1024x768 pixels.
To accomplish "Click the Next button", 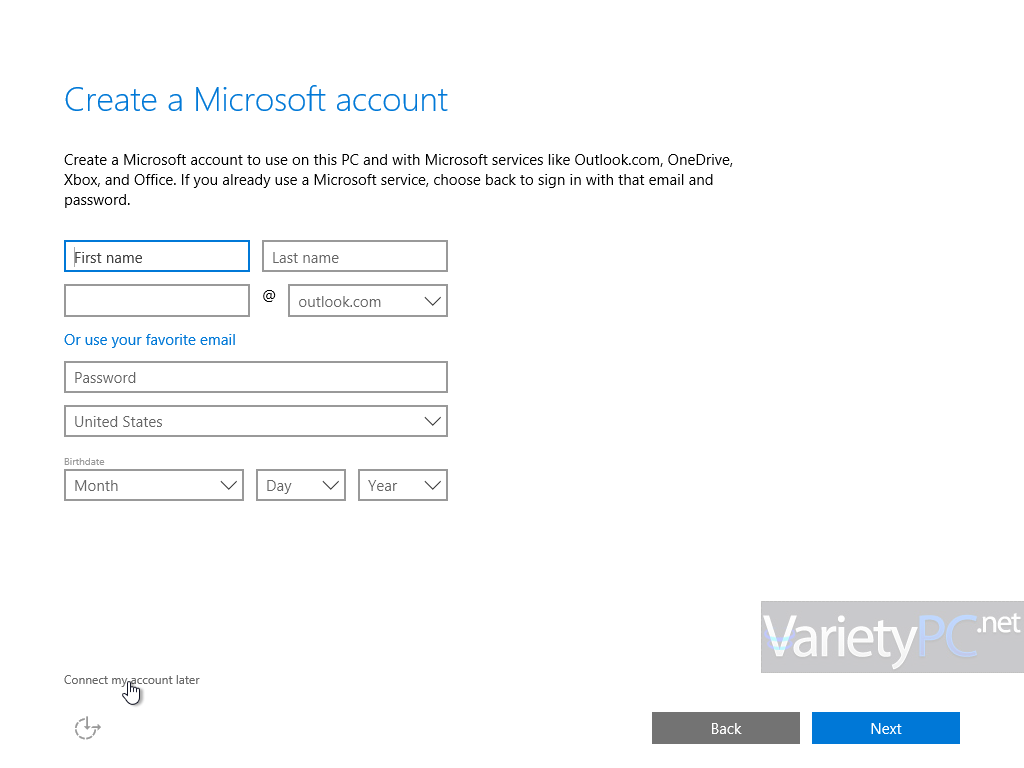I will pyautogui.click(x=886, y=728).
